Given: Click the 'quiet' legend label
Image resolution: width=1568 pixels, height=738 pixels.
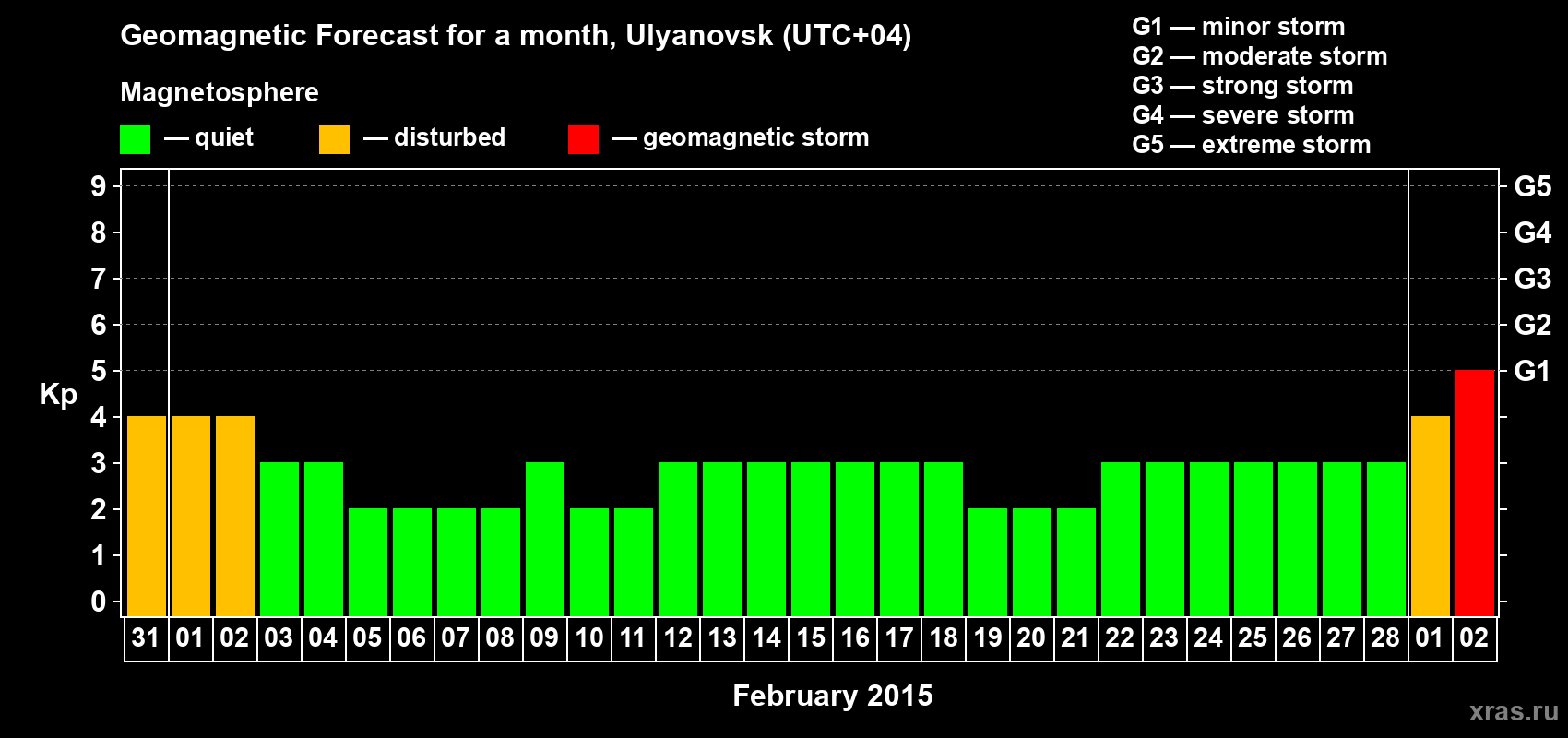Looking at the screenshot, I should (x=224, y=137).
